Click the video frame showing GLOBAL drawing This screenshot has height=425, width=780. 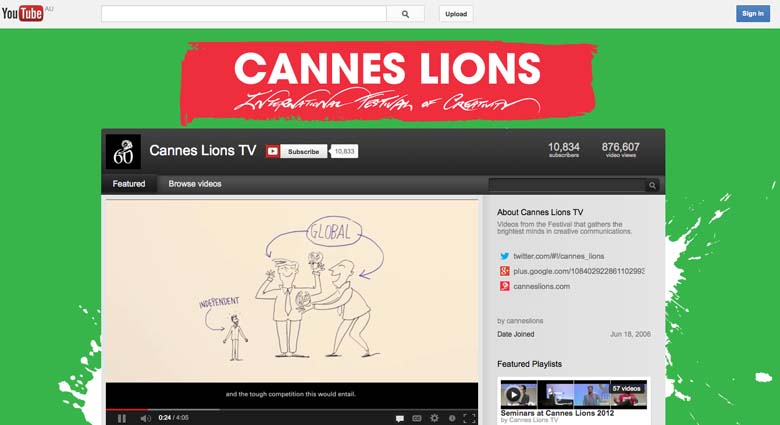[292, 291]
